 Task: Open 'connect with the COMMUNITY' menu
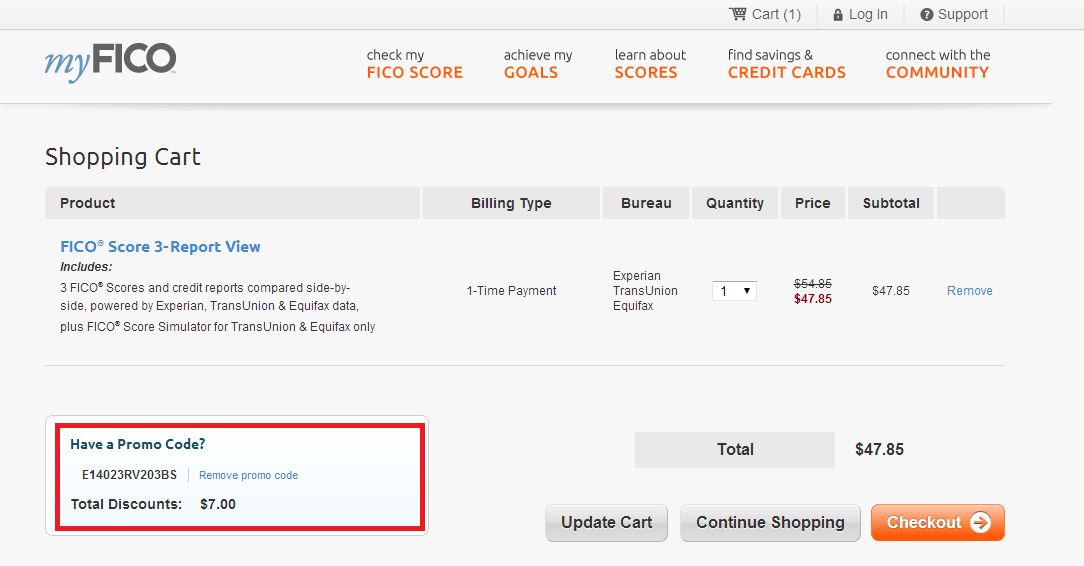pyautogui.click(x=937, y=64)
